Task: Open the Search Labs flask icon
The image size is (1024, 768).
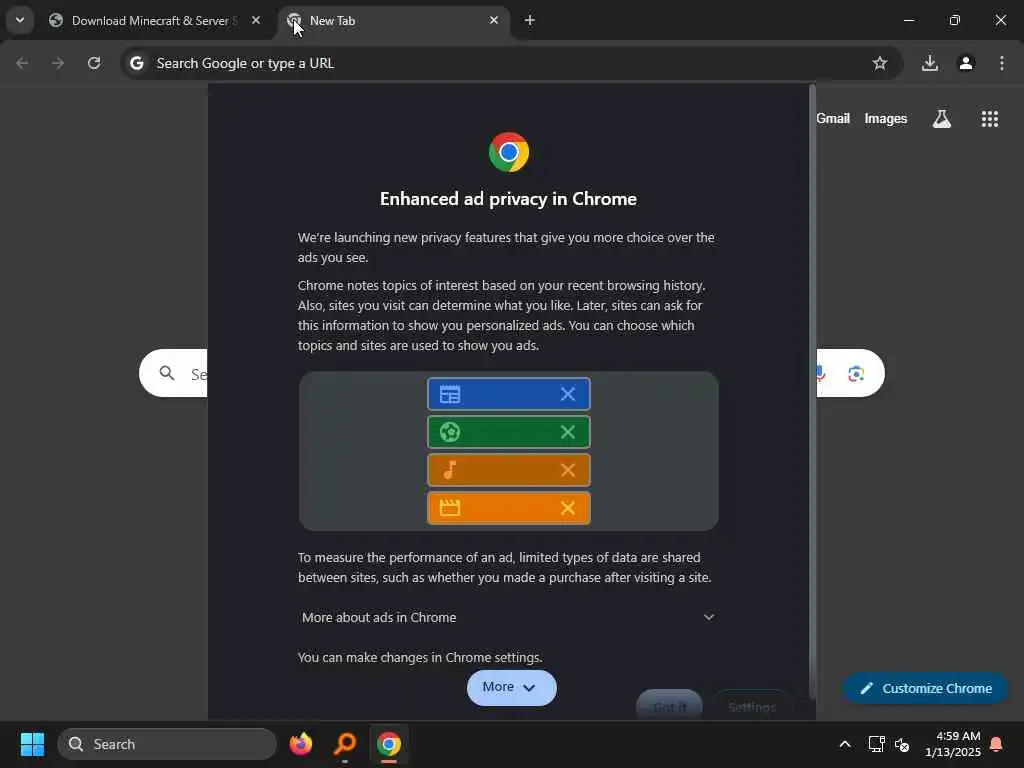Action: (942, 118)
